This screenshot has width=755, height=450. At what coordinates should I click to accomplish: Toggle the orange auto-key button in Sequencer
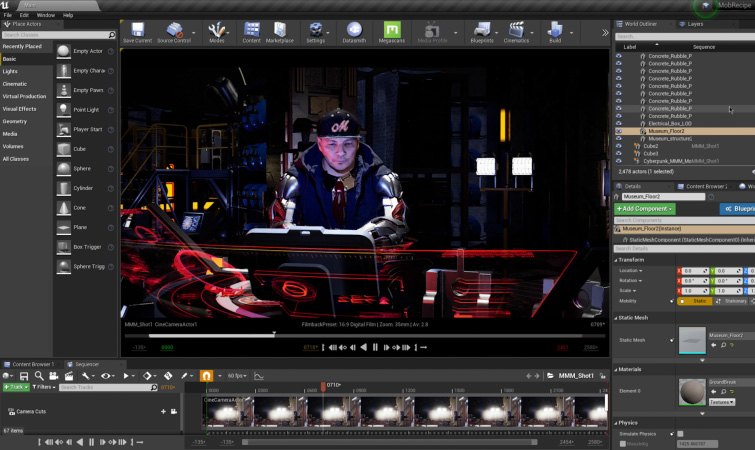coord(207,375)
